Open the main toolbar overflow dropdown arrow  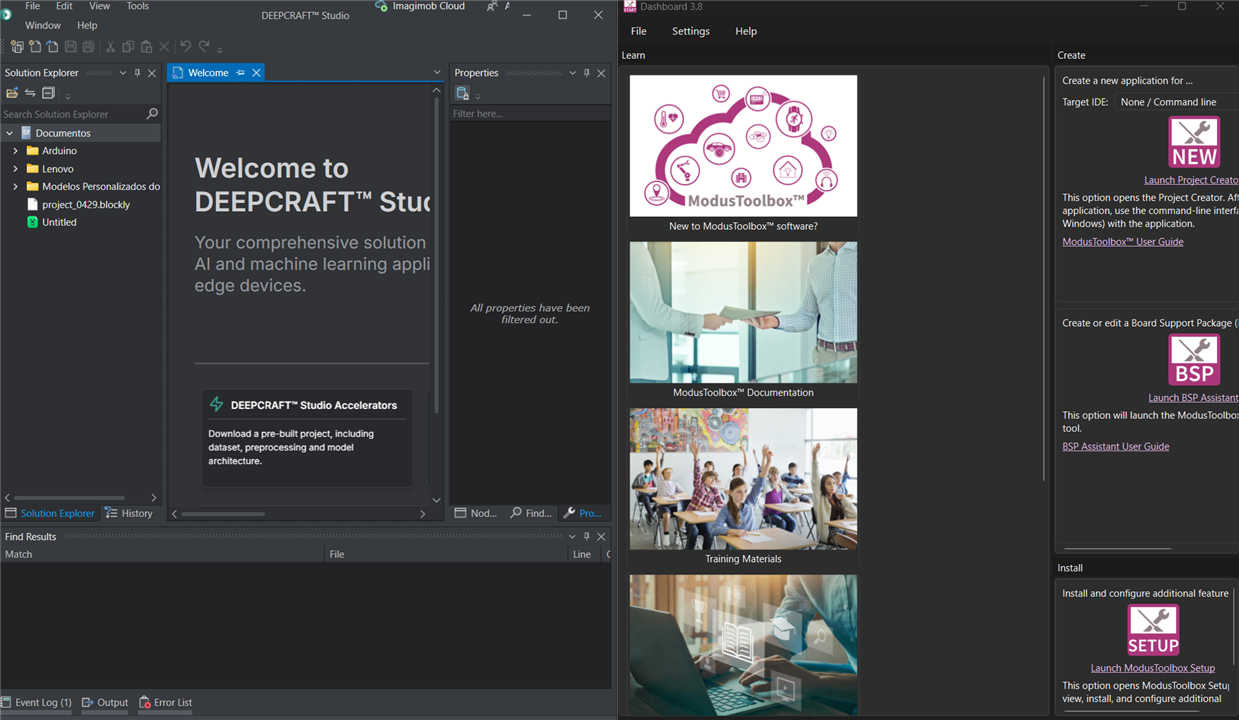click(x=220, y=50)
